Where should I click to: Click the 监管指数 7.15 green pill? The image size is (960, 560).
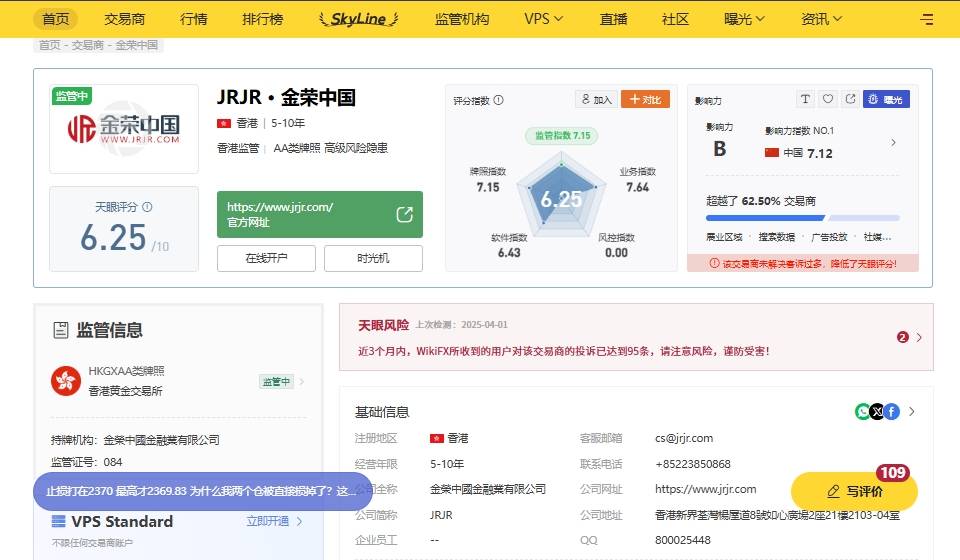tap(561, 135)
